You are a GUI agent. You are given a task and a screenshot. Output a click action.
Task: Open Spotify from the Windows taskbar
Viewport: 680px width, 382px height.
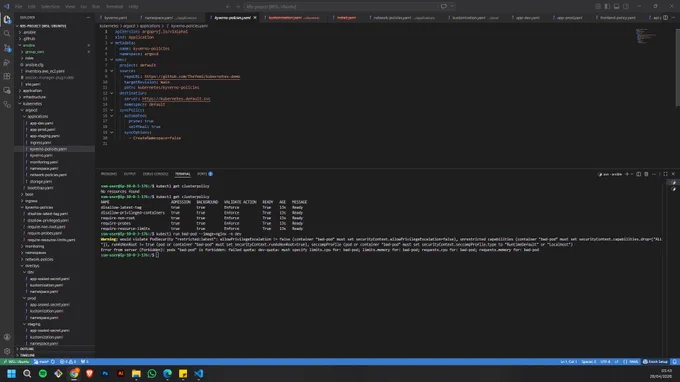42,374
